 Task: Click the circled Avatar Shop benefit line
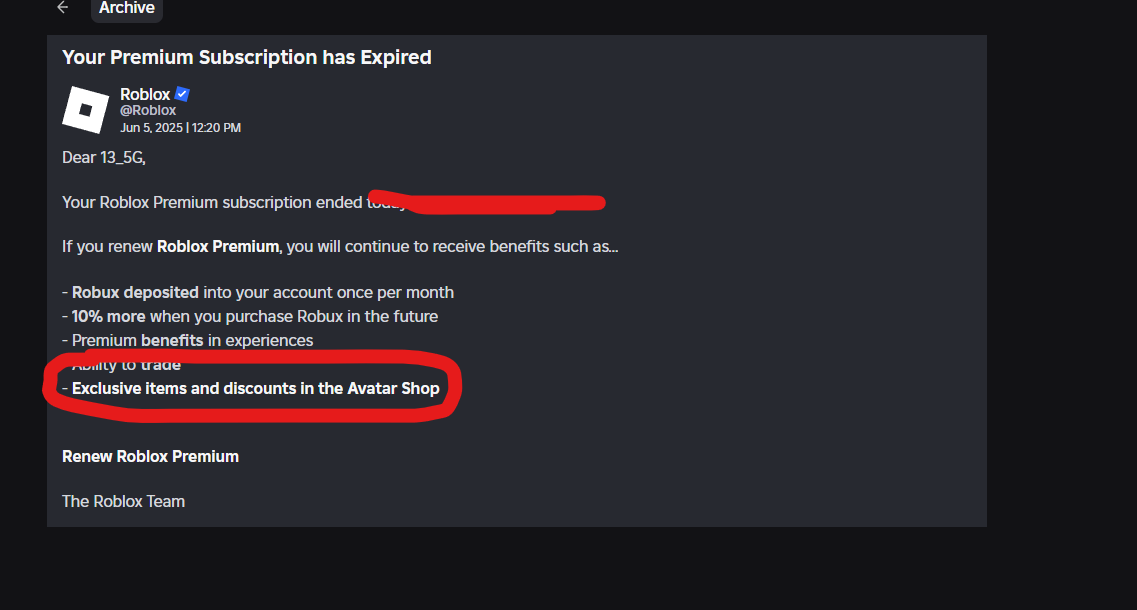[255, 388]
